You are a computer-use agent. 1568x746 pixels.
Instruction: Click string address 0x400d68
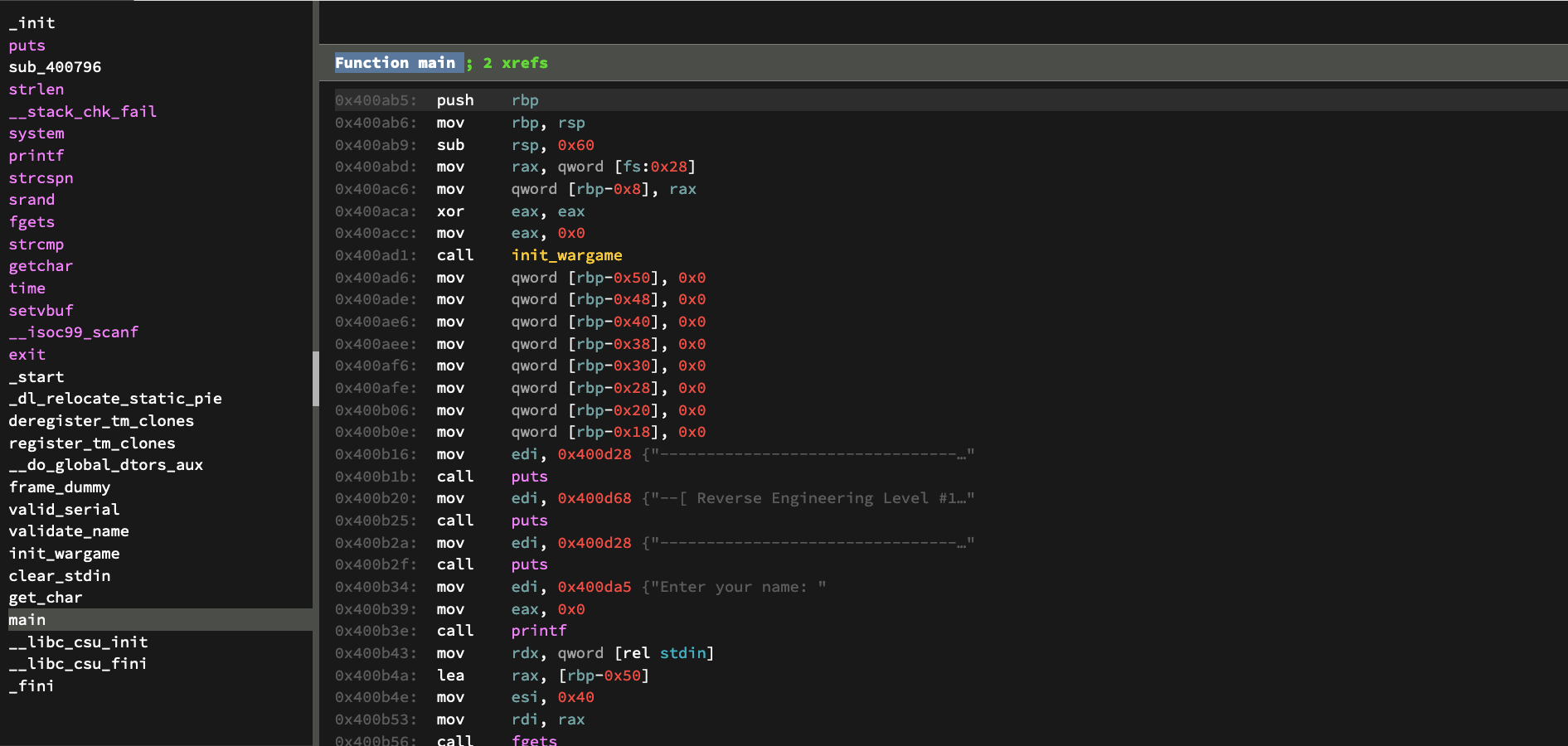pos(595,498)
